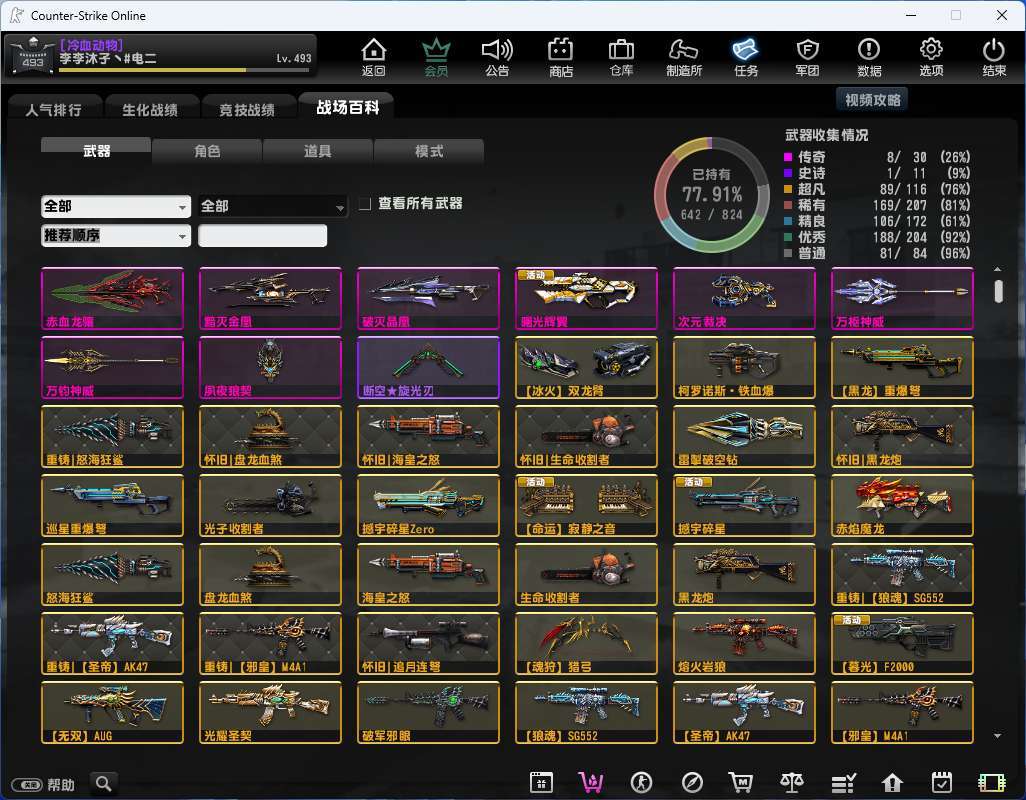Open the 商店 shop icon
1026x800 pixels.
point(560,58)
